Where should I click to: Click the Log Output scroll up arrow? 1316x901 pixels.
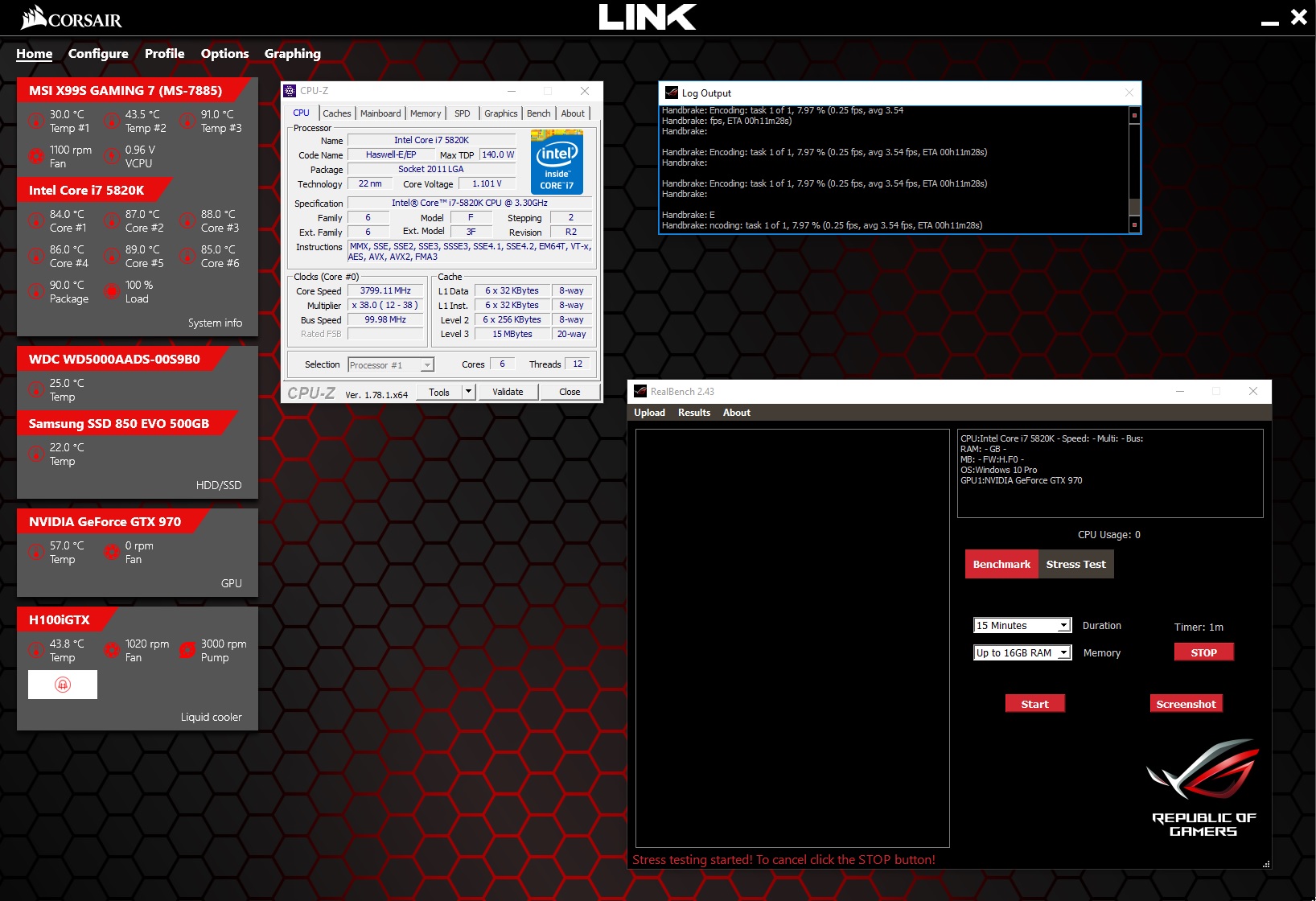1135,115
